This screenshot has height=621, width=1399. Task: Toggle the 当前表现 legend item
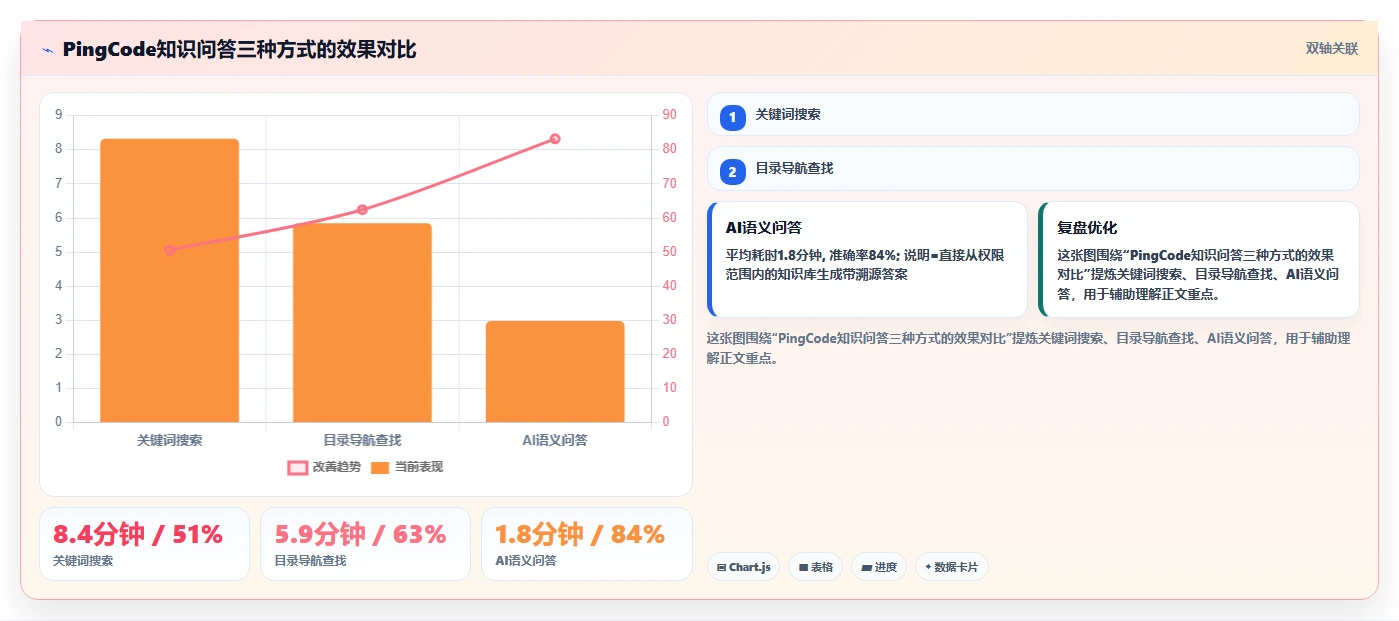[407, 467]
